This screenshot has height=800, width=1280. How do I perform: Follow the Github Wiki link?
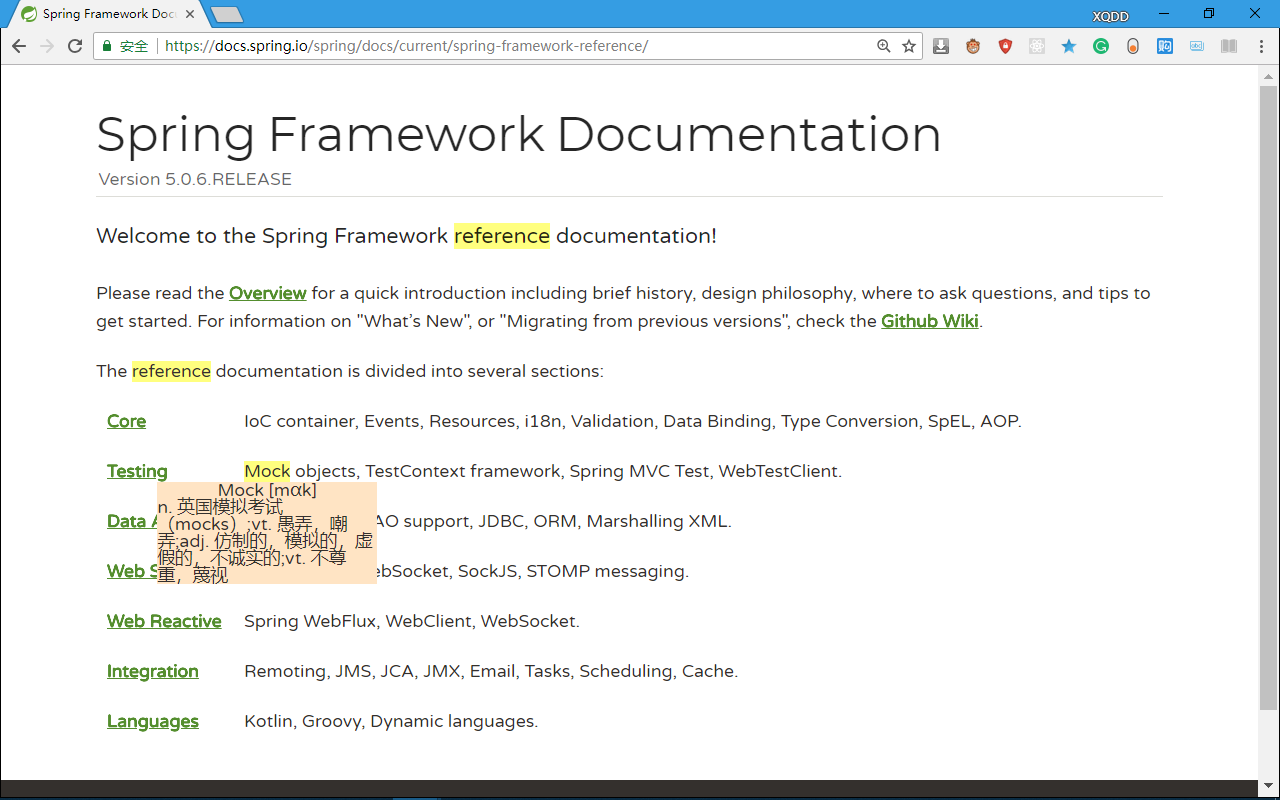930,321
